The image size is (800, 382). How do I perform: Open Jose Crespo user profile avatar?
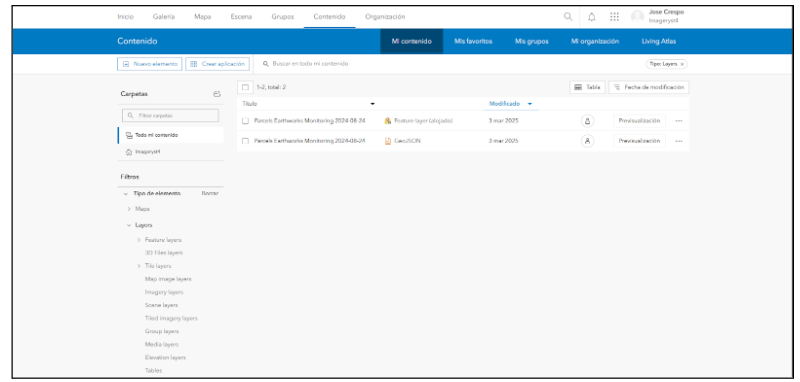(x=637, y=16)
